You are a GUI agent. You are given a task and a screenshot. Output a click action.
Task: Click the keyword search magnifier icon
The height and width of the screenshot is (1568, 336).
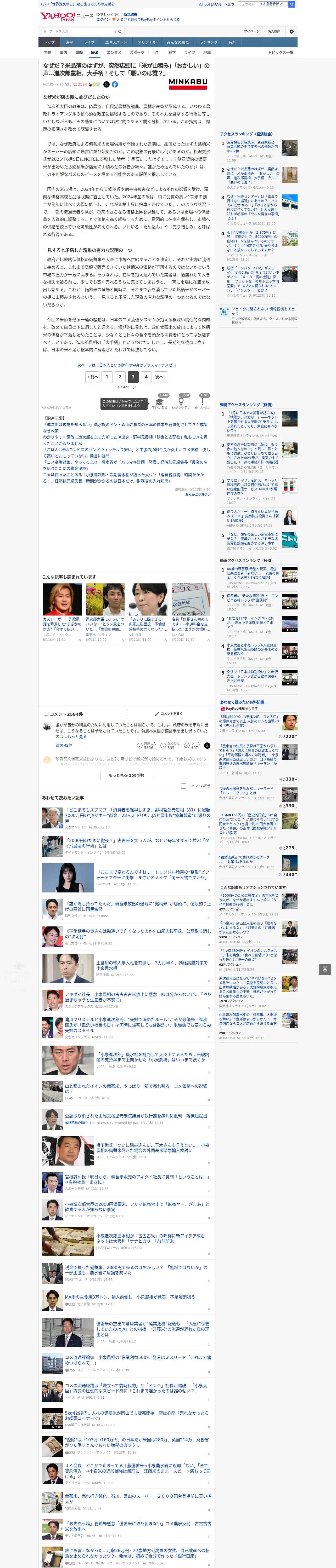pos(120,31)
